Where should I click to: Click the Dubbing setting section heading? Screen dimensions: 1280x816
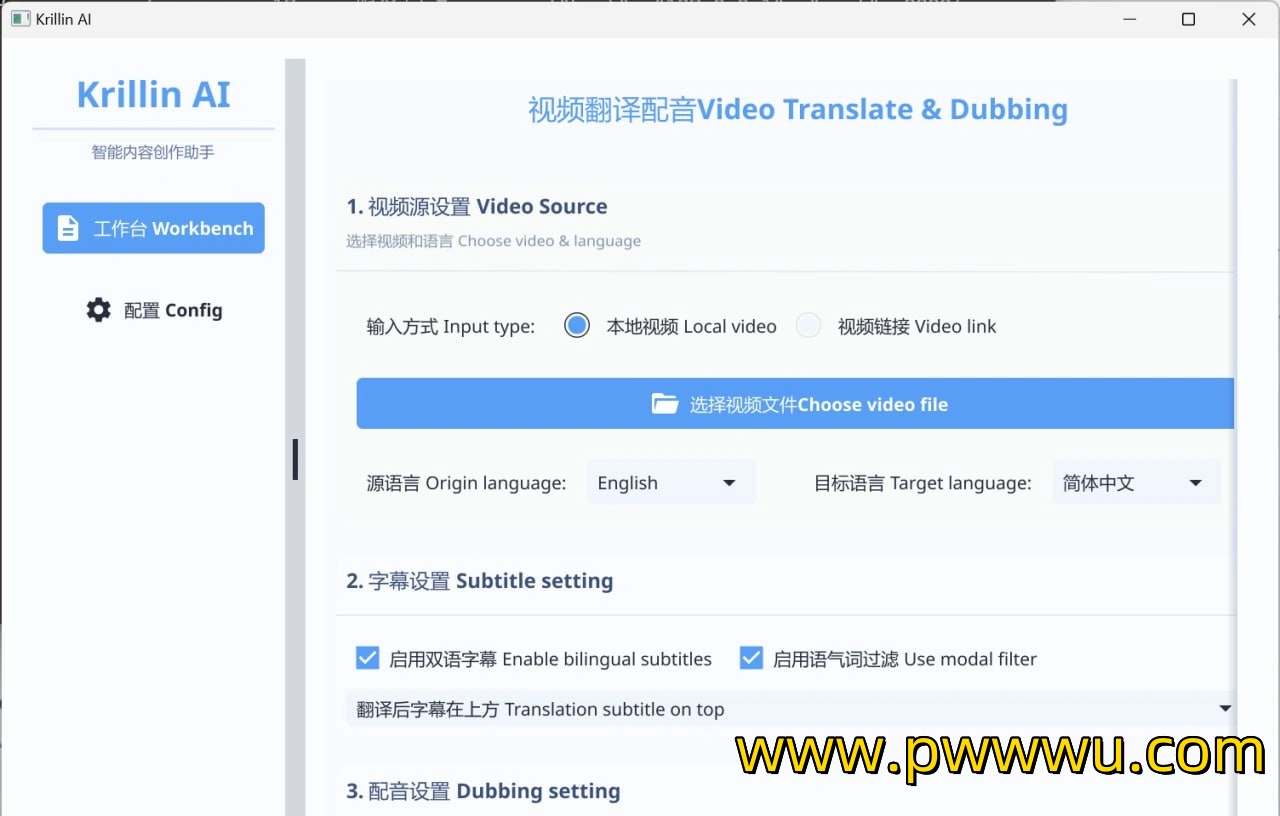[483, 791]
